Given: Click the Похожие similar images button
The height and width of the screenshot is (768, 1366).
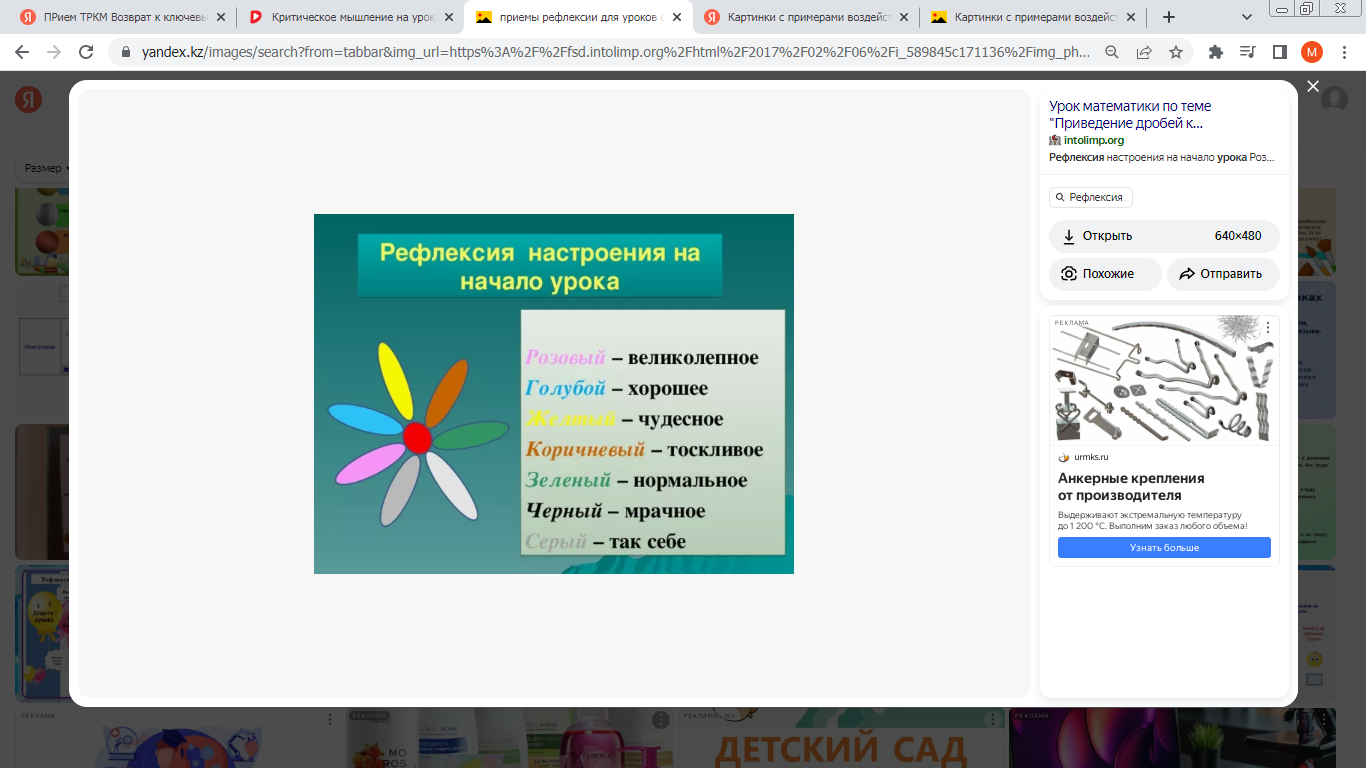Looking at the screenshot, I should click(1105, 274).
